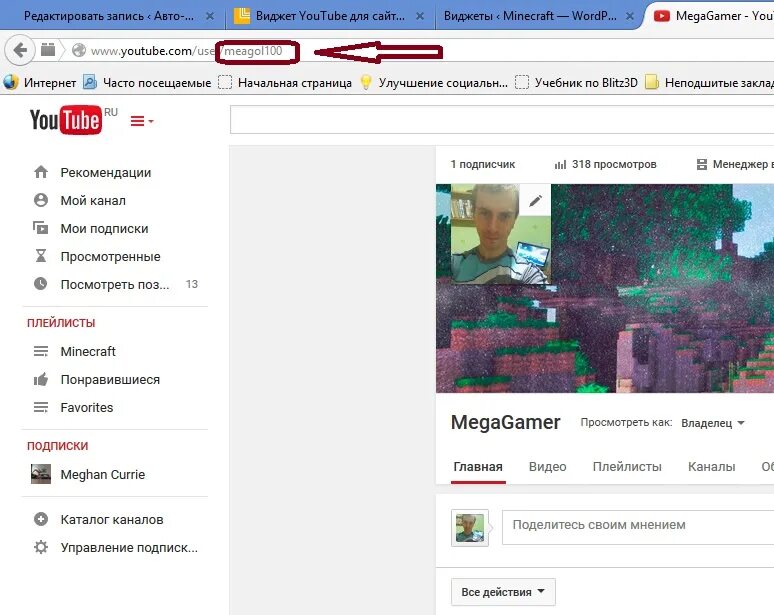Open Управление подписками
Screen dimensions: 774x615
tap(129, 547)
